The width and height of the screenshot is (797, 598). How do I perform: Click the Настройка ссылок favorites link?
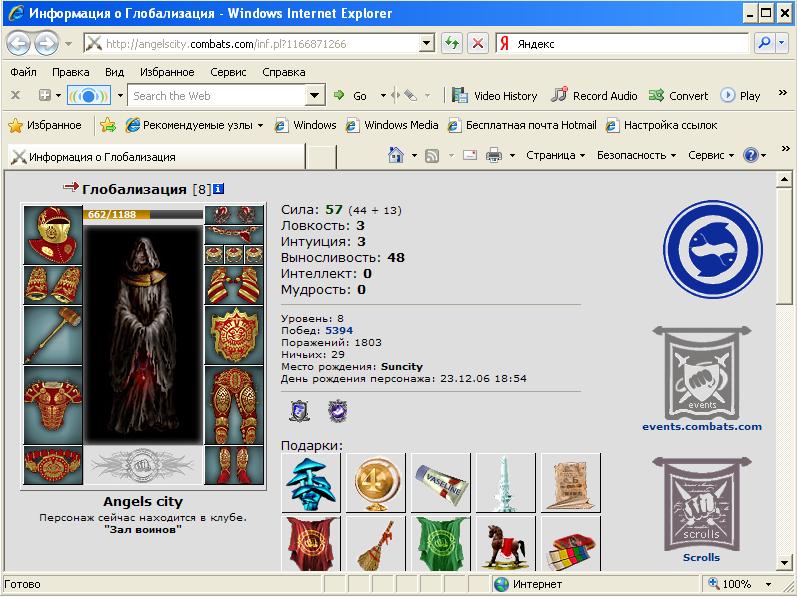pyautogui.click(x=662, y=125)
